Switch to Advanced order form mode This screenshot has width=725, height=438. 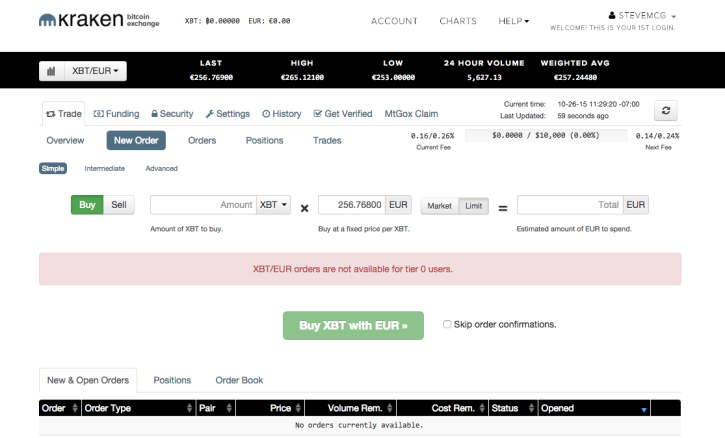coord(161,168)
